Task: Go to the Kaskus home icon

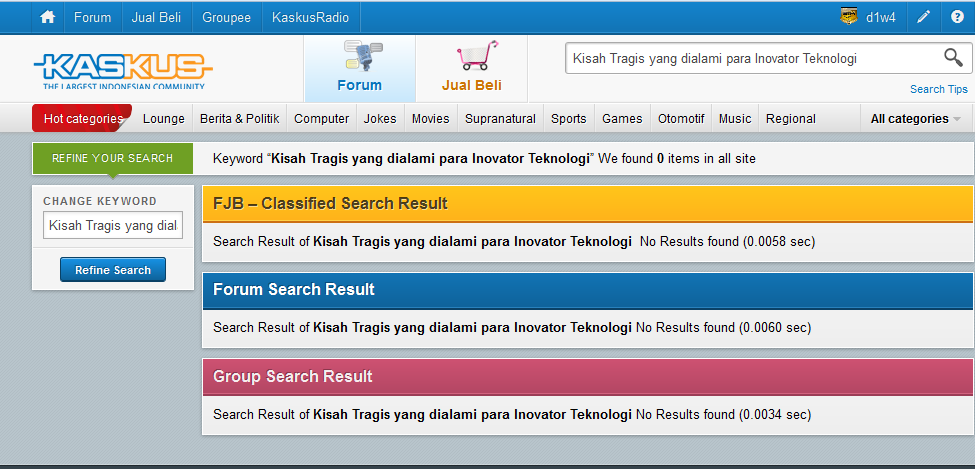Action: click(x=47, y=17)
